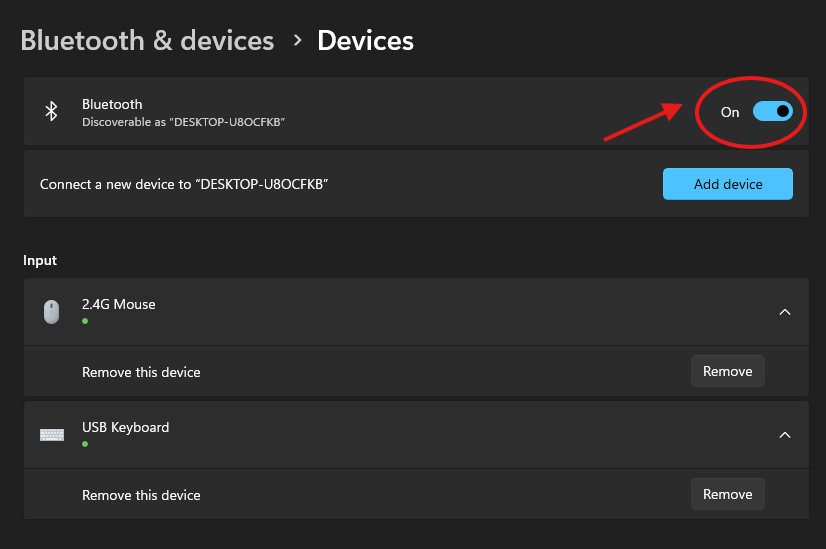Click the USB Keyboard device icon
The image size is (826, 549).
point(51,435)
